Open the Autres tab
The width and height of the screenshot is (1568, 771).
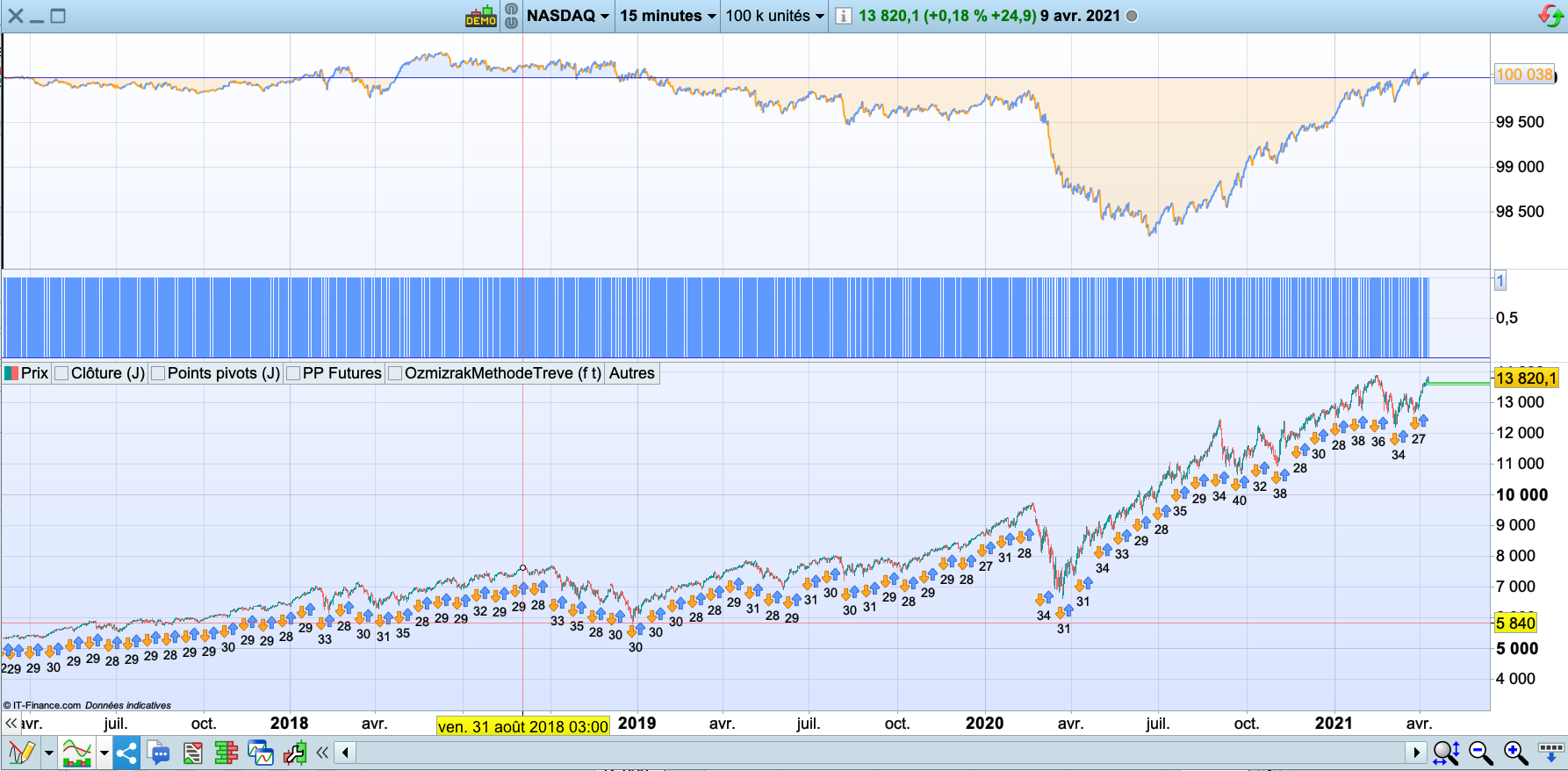632,373
